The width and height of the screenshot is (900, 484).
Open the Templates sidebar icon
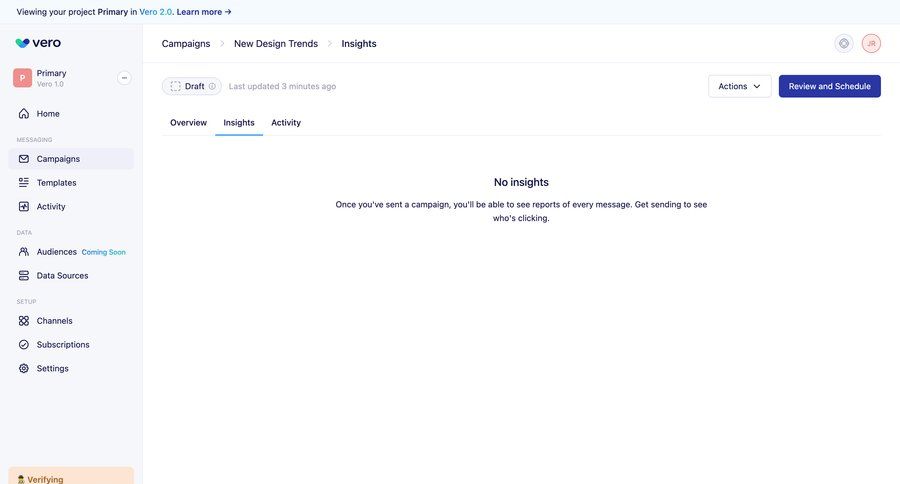pos(24,183)
